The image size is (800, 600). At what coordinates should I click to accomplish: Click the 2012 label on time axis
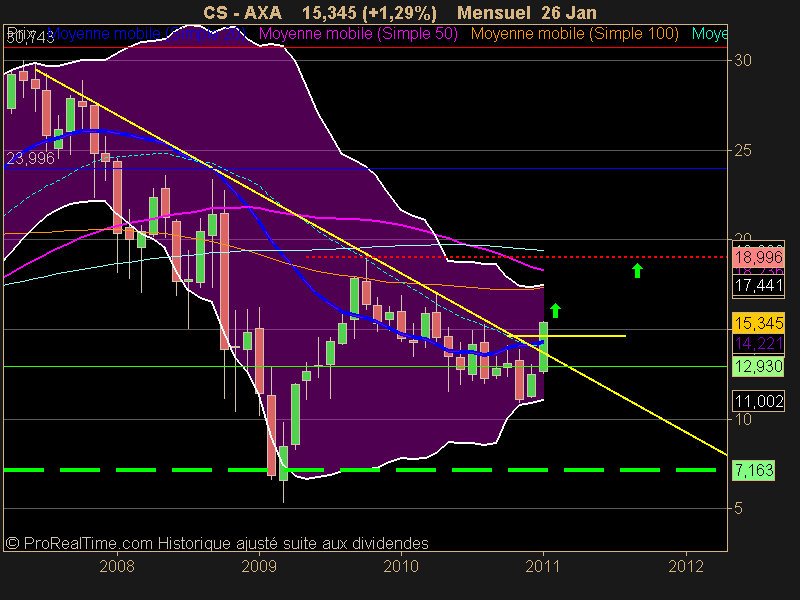(x=686, y=566)
